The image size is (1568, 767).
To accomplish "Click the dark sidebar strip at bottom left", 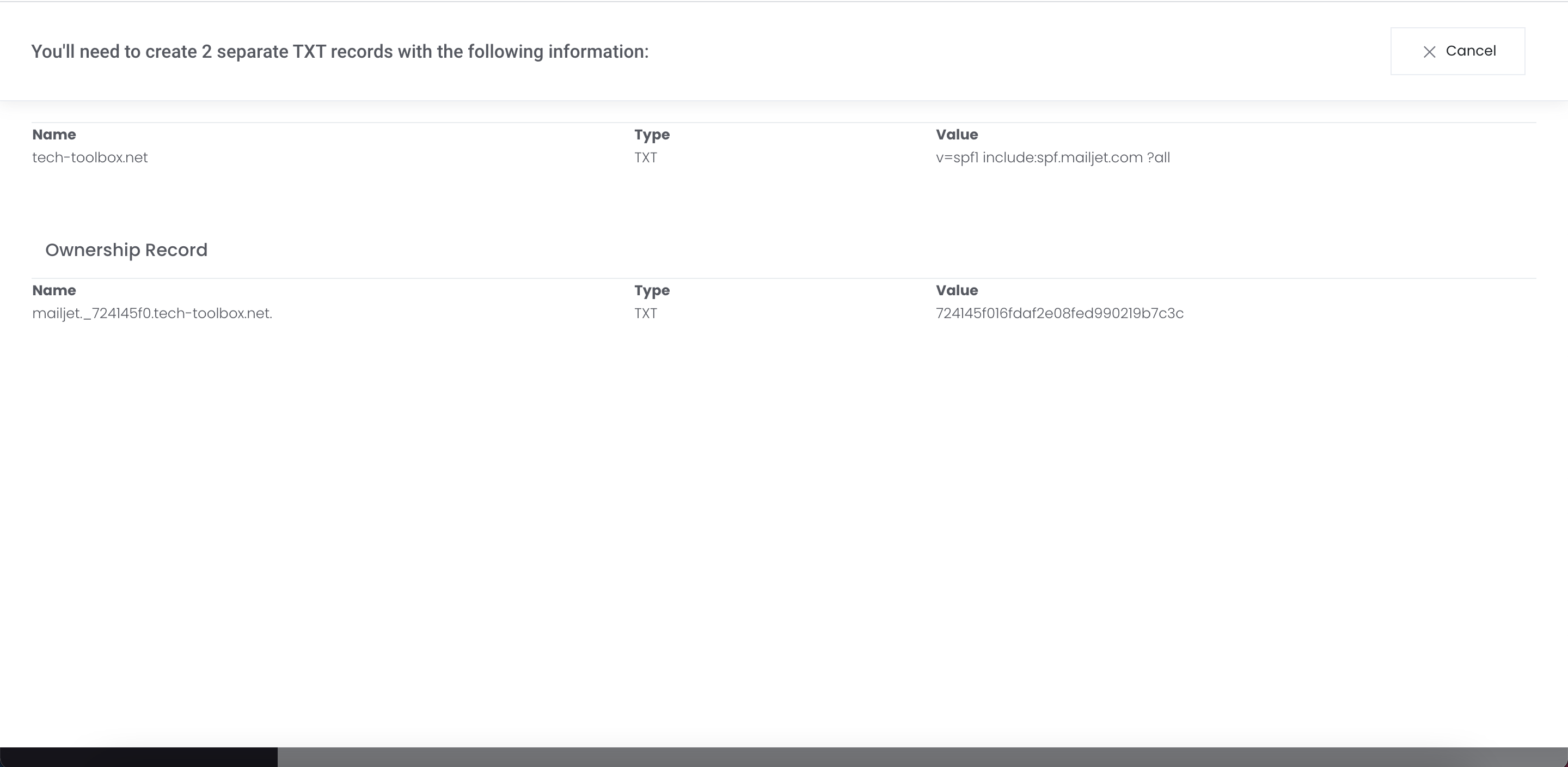I will point(139,757).
